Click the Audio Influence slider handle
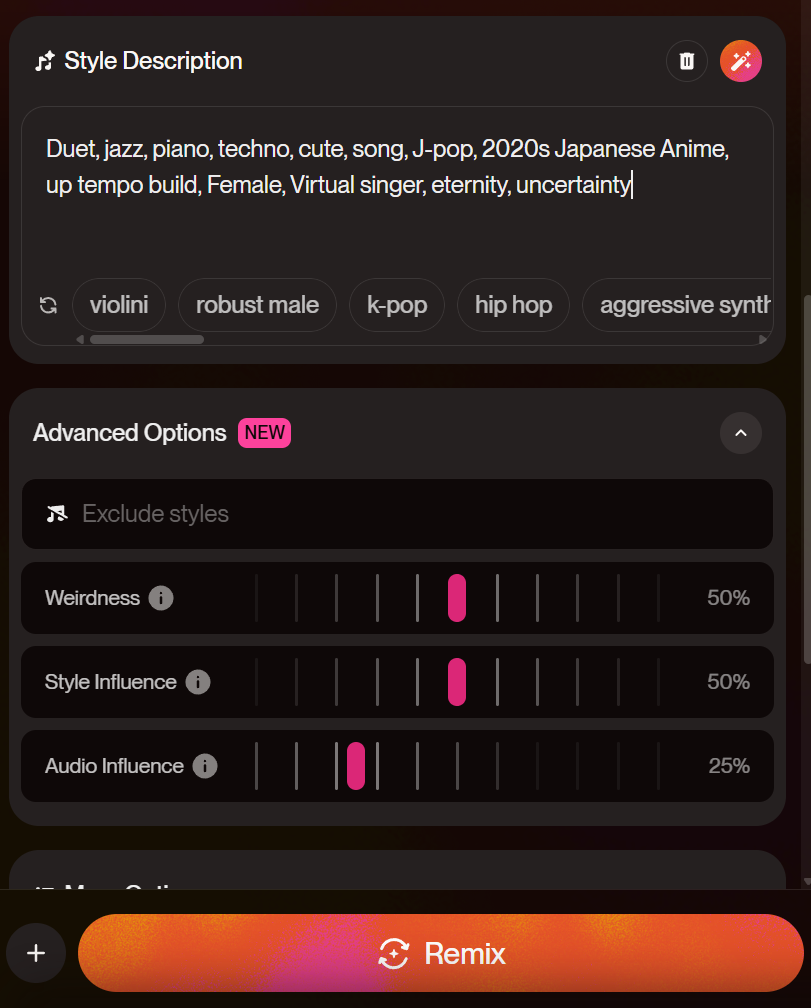 [356, 766]
